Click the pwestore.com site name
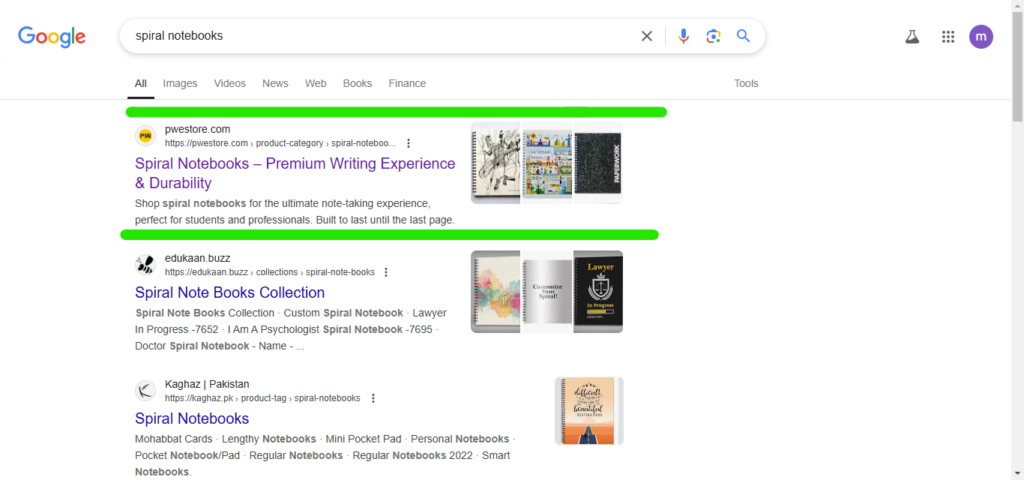Viewport: 1024px width, 480px height. [x=197, y=129]
